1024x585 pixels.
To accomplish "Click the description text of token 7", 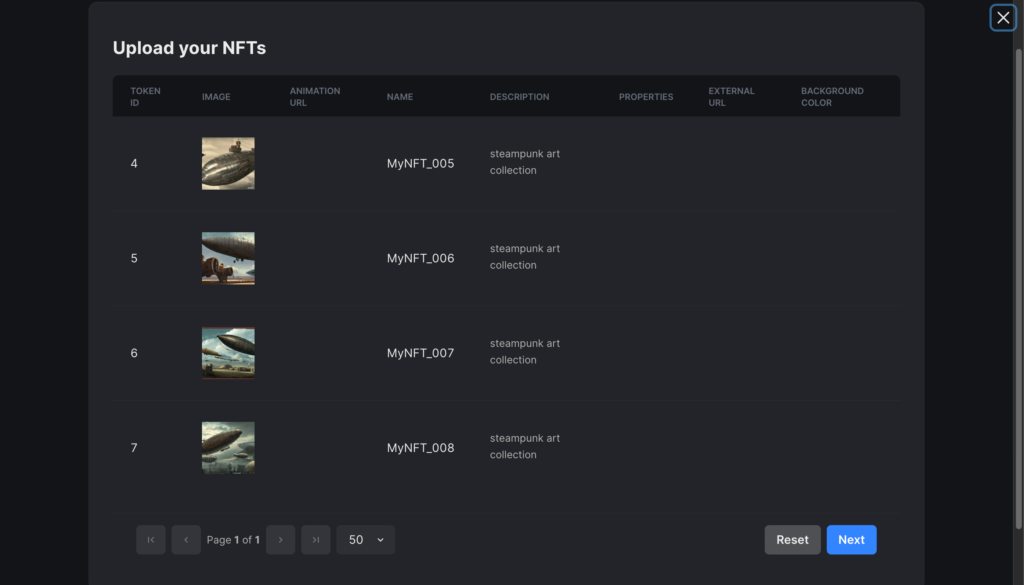I will click(x=525, y=447).
